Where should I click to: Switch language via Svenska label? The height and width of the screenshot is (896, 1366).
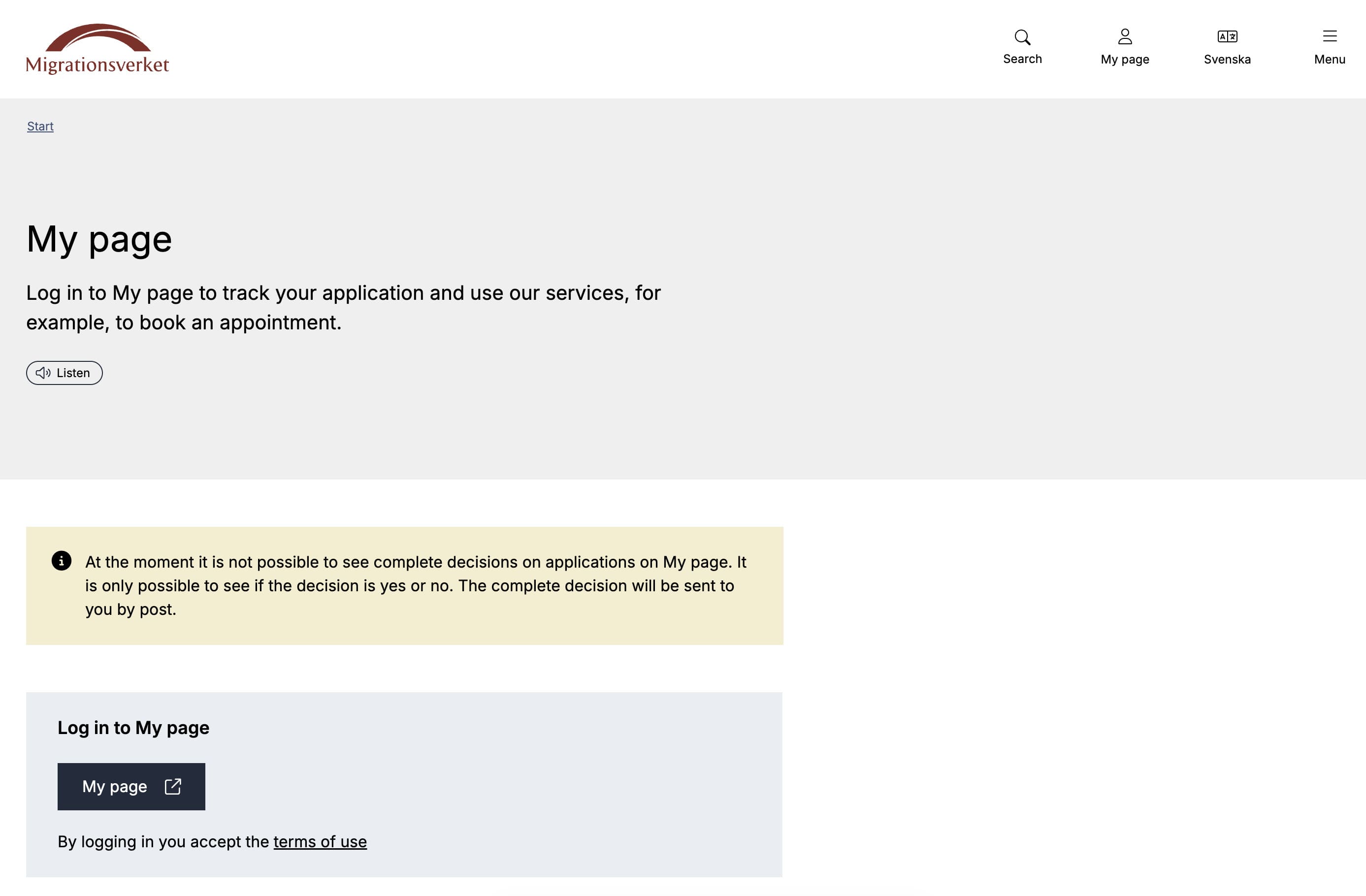[1227, 60]
